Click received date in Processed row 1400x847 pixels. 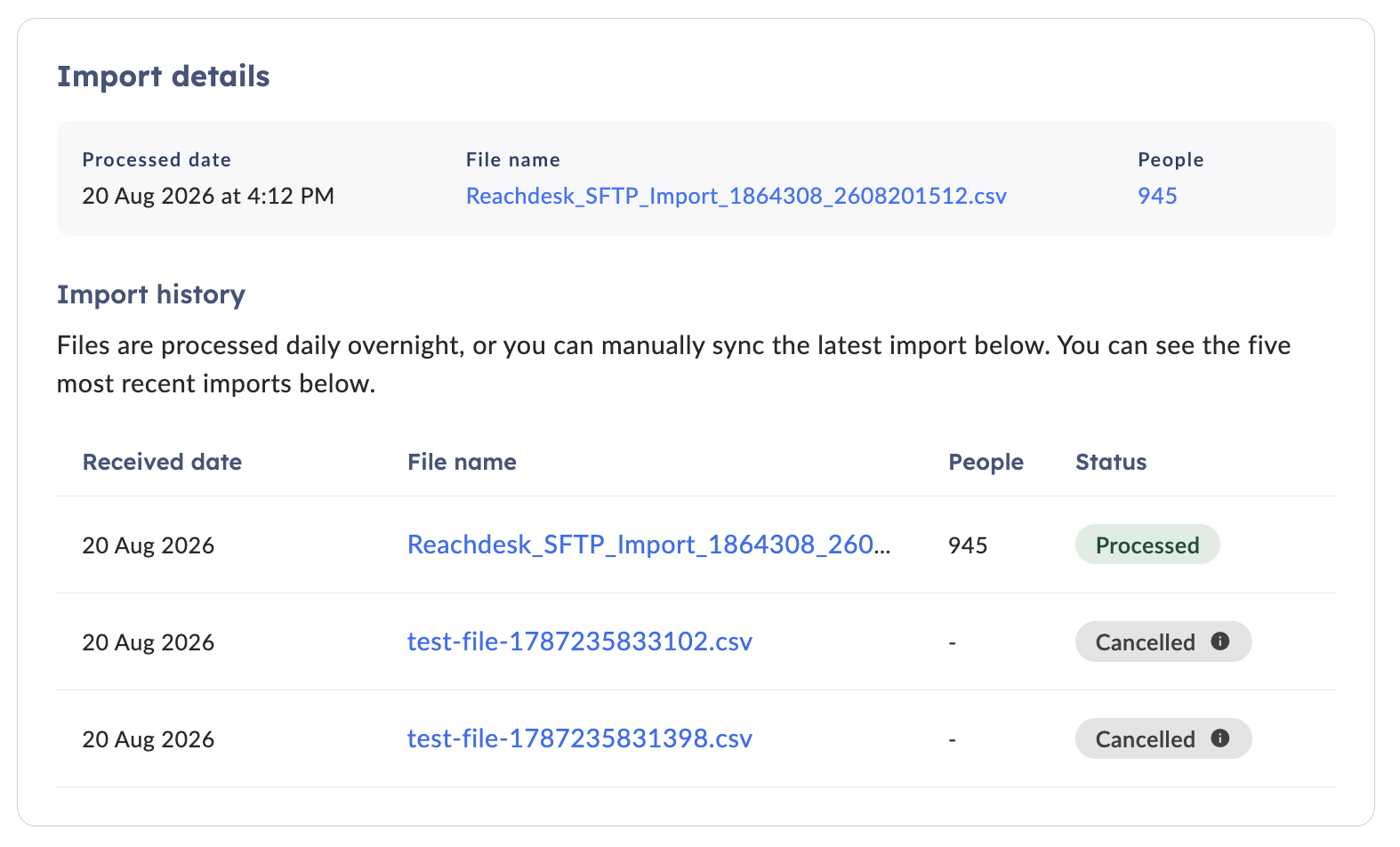click(149, 545)
